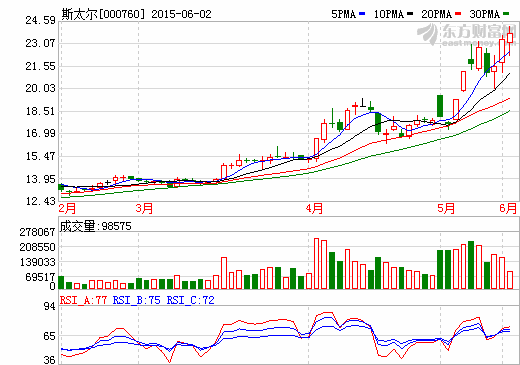Click the 13.95 price axis label
This screenshot has width=520, height=365.
pyautogui.click(x=40, y=179)
